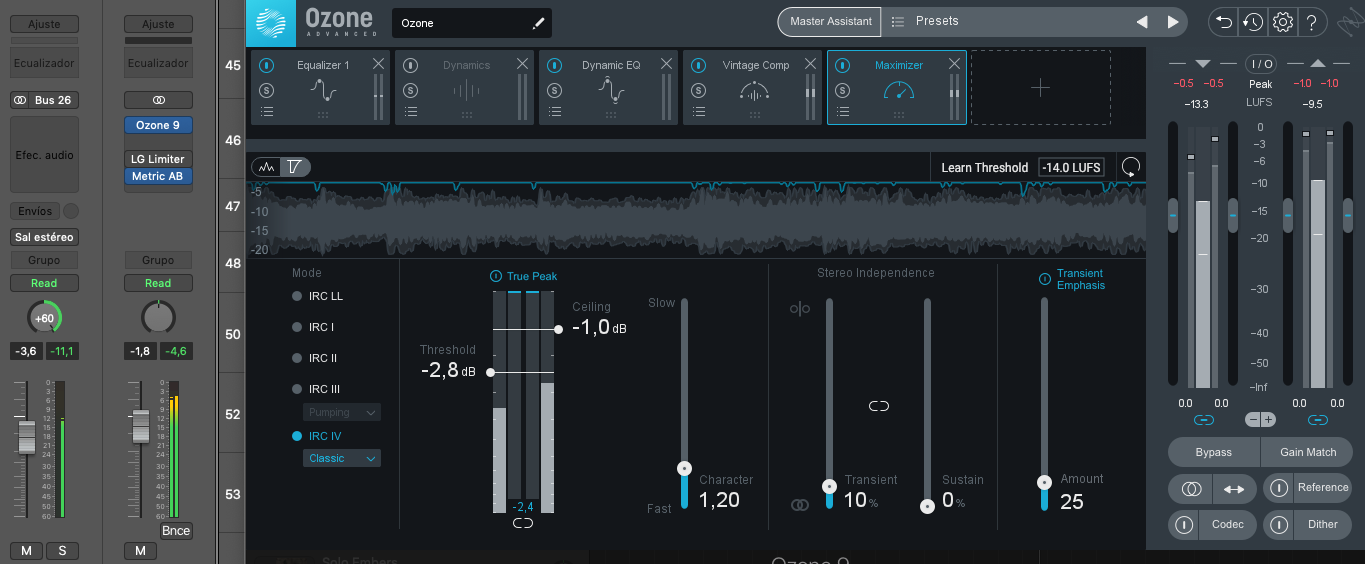Screen dimensions: 1365x564
Task: Toggle the Codec power button
Action: (x=1185, y=524)
